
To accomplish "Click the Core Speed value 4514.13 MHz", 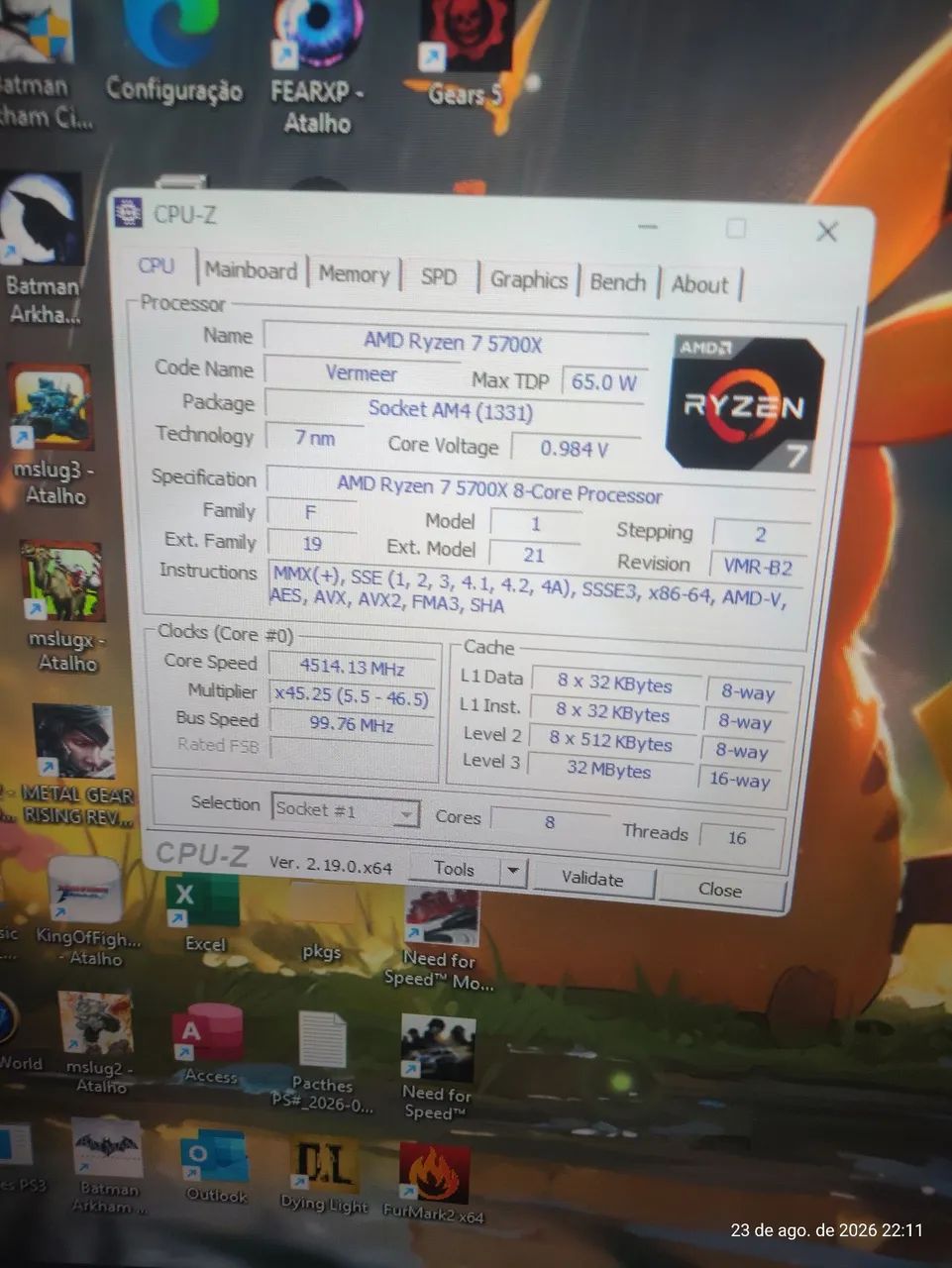I will [x=353, y=667].
